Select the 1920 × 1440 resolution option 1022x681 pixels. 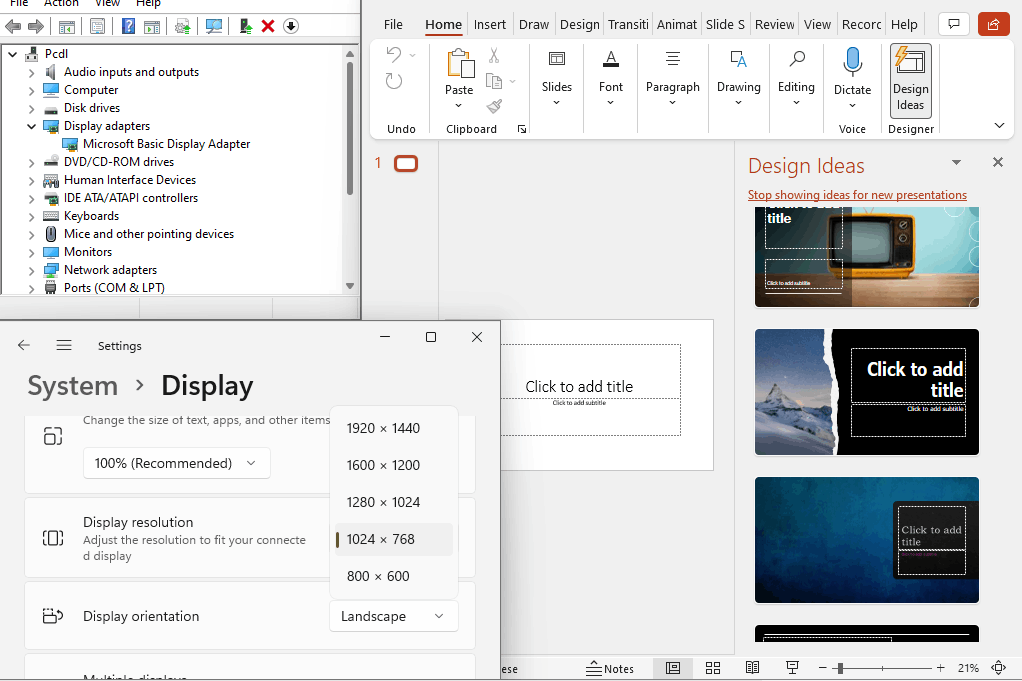(383, 428)
